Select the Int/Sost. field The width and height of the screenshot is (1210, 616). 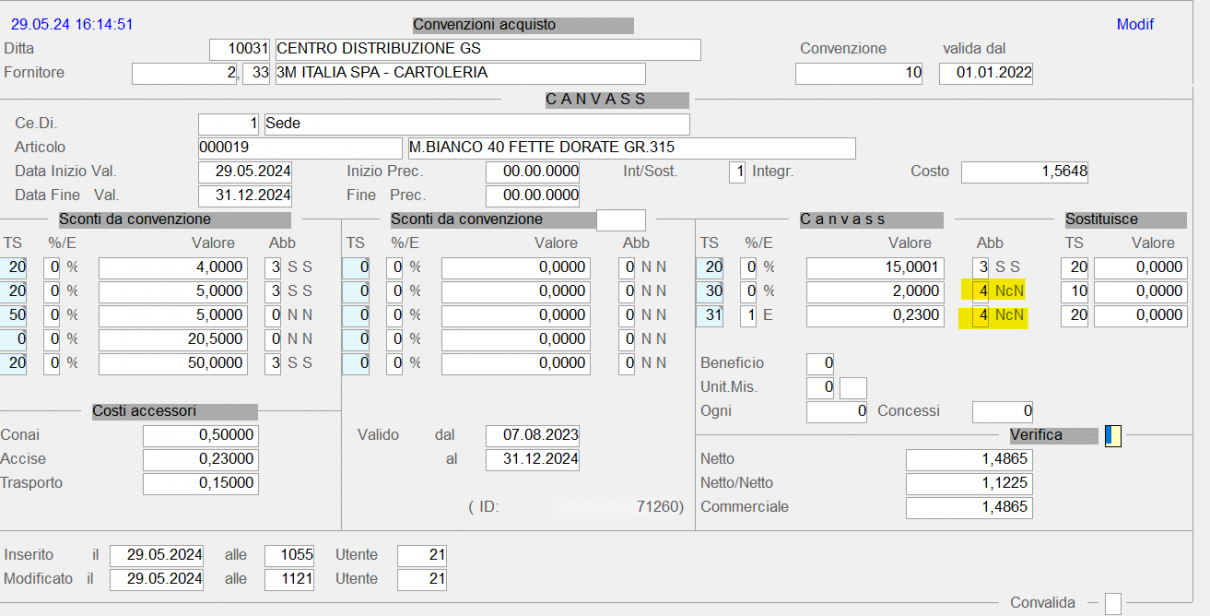tap(737, 172)
